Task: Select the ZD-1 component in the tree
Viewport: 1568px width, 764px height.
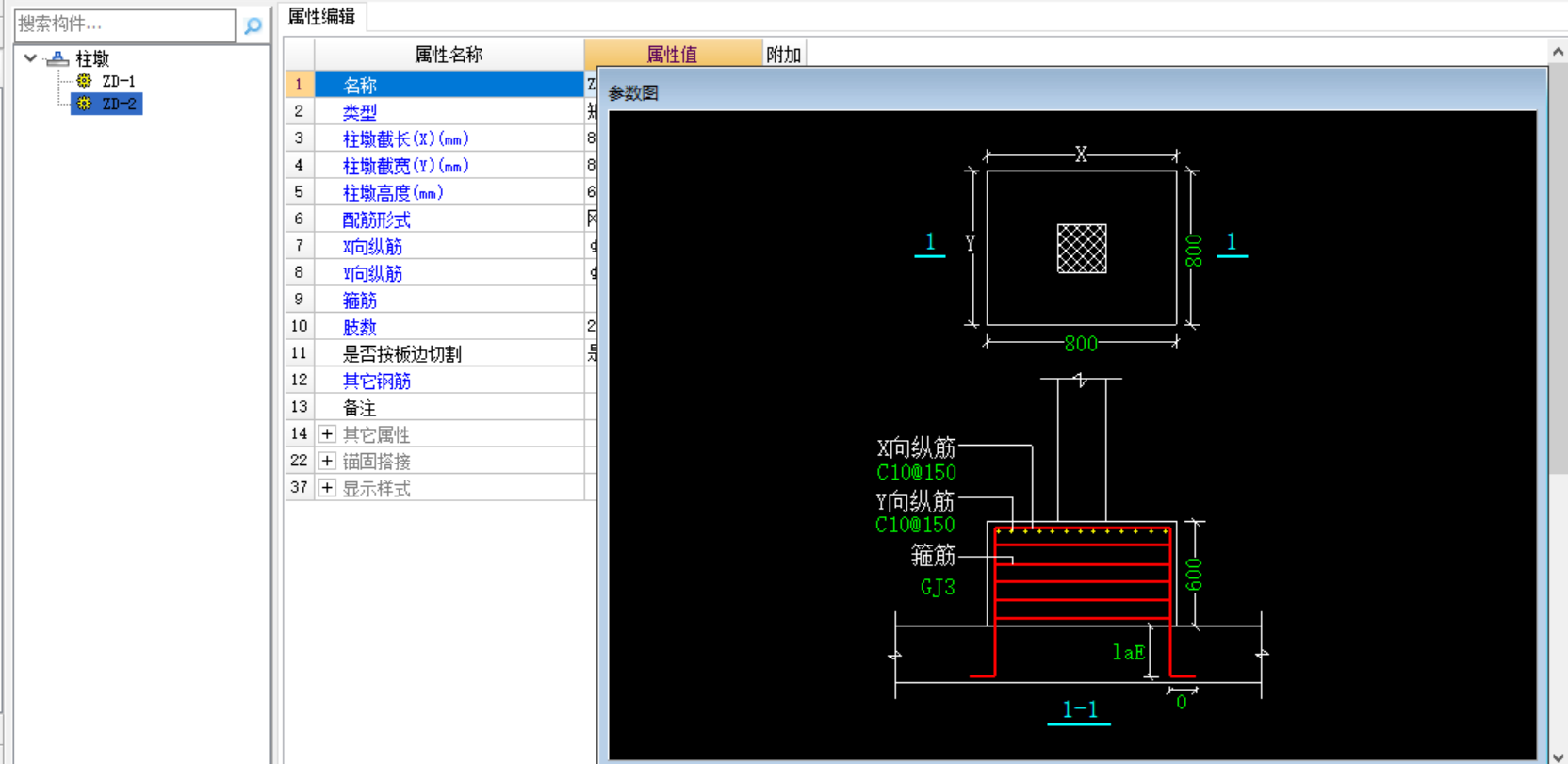Action: [119, 81]
